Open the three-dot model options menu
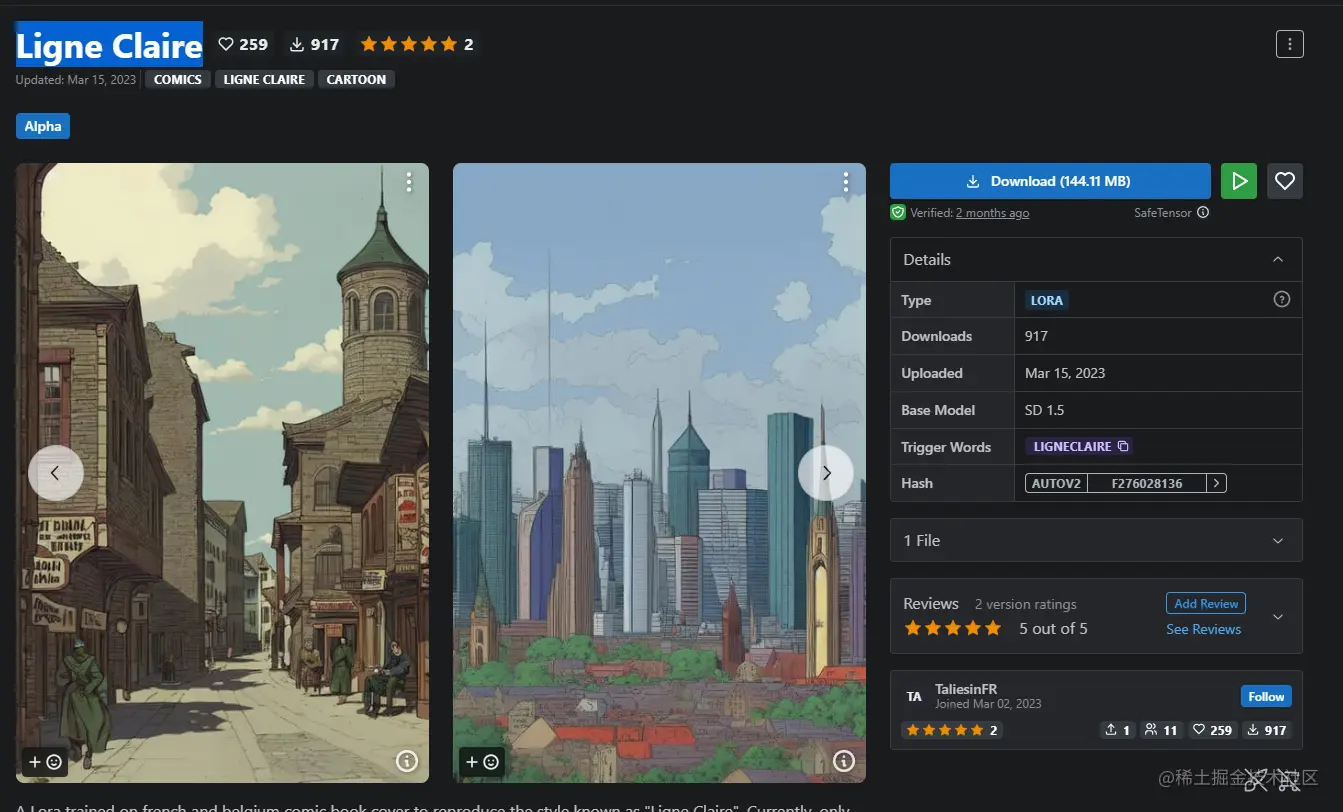 pos(1290,44)
